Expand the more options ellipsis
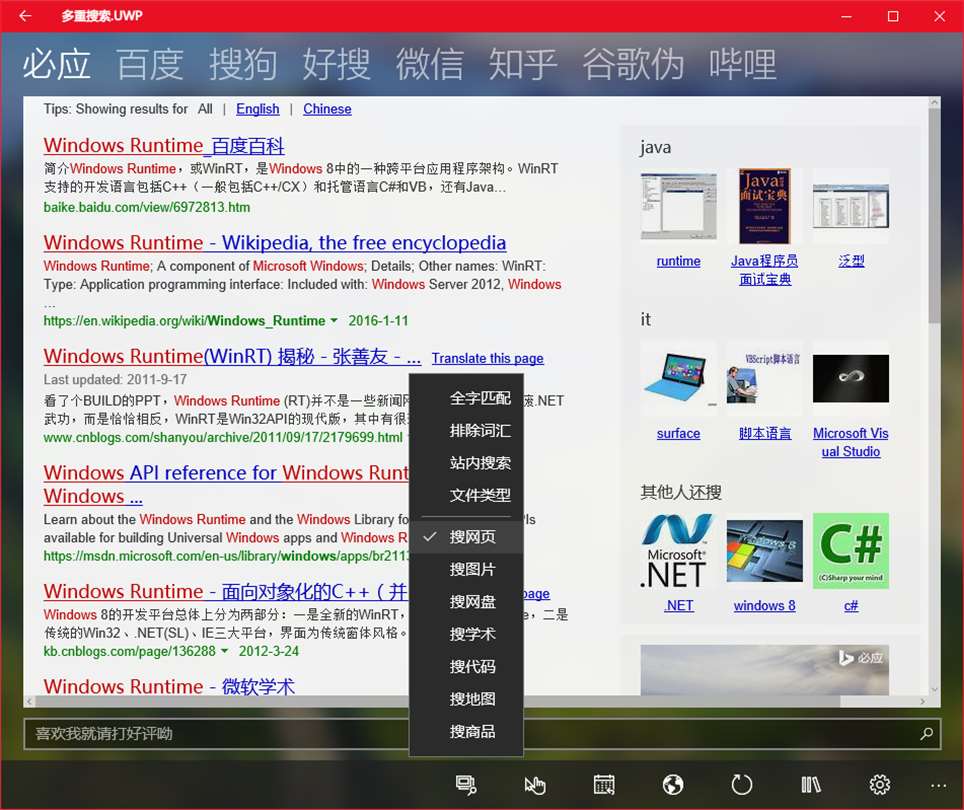The width and height of the screenshot is (964, 810). (938, 785)
